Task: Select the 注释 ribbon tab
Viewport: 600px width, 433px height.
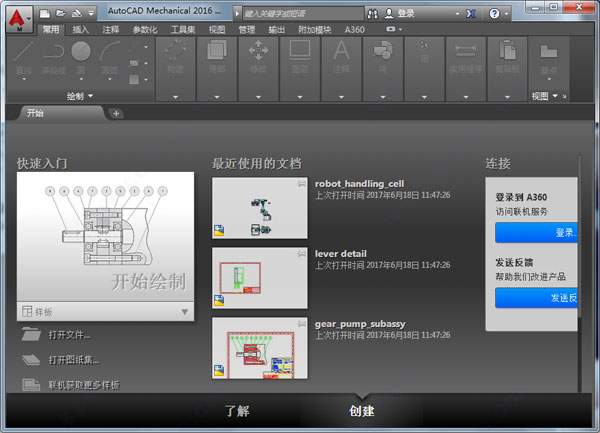Action: click(111, 29)
